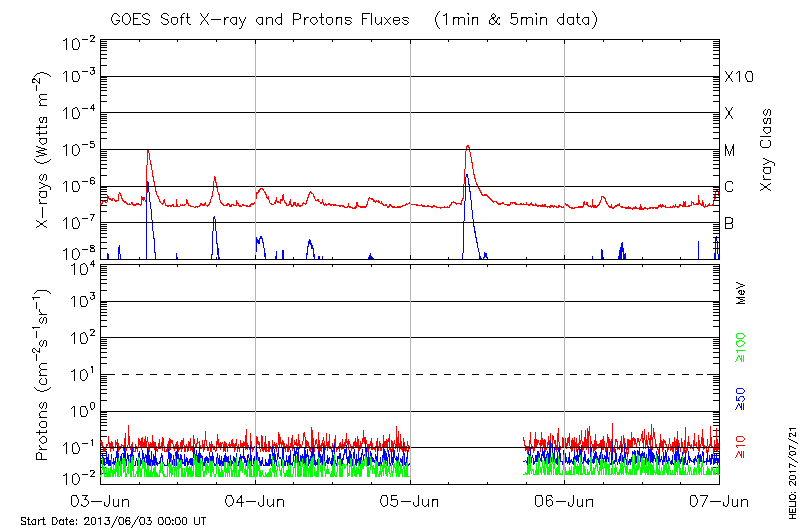This screenshot has width=800, height=530.
Task: Click the X-rays (Watts m⁻²) axis label
Action: (44, 150)
